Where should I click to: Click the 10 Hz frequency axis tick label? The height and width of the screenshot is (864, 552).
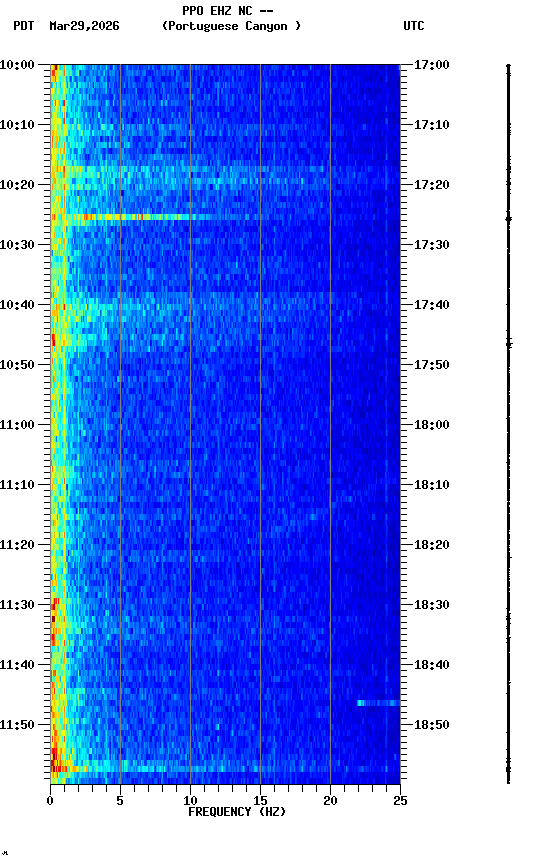pos(190,801)
